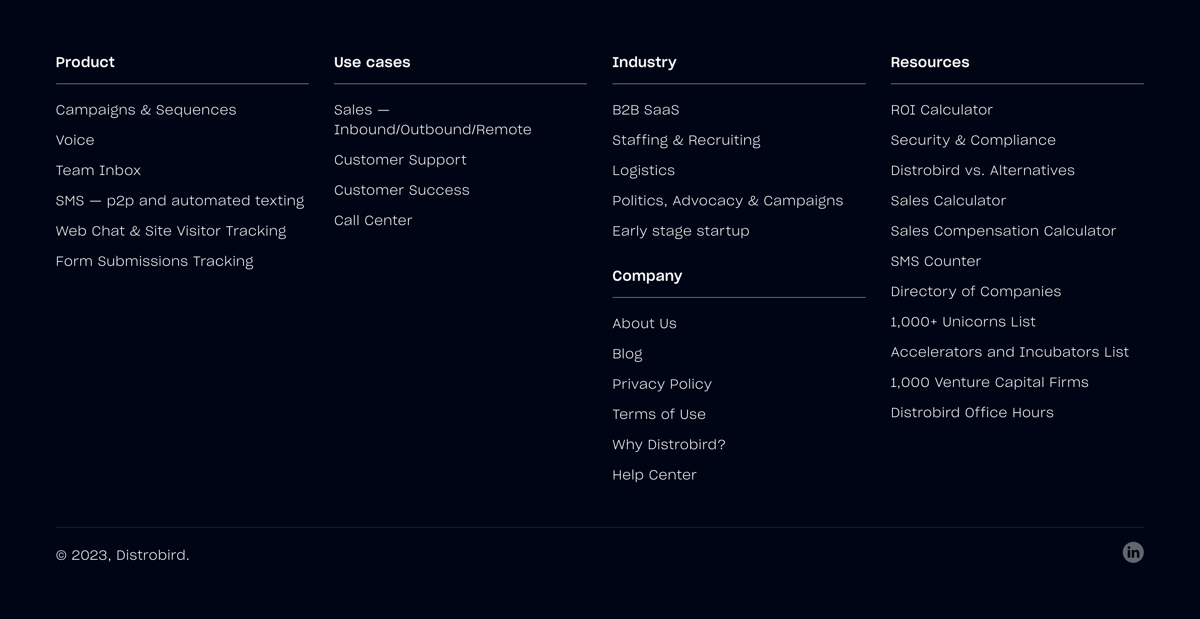1200x619 pixels.
Task: Open Team Inbox
Action: 98,170
